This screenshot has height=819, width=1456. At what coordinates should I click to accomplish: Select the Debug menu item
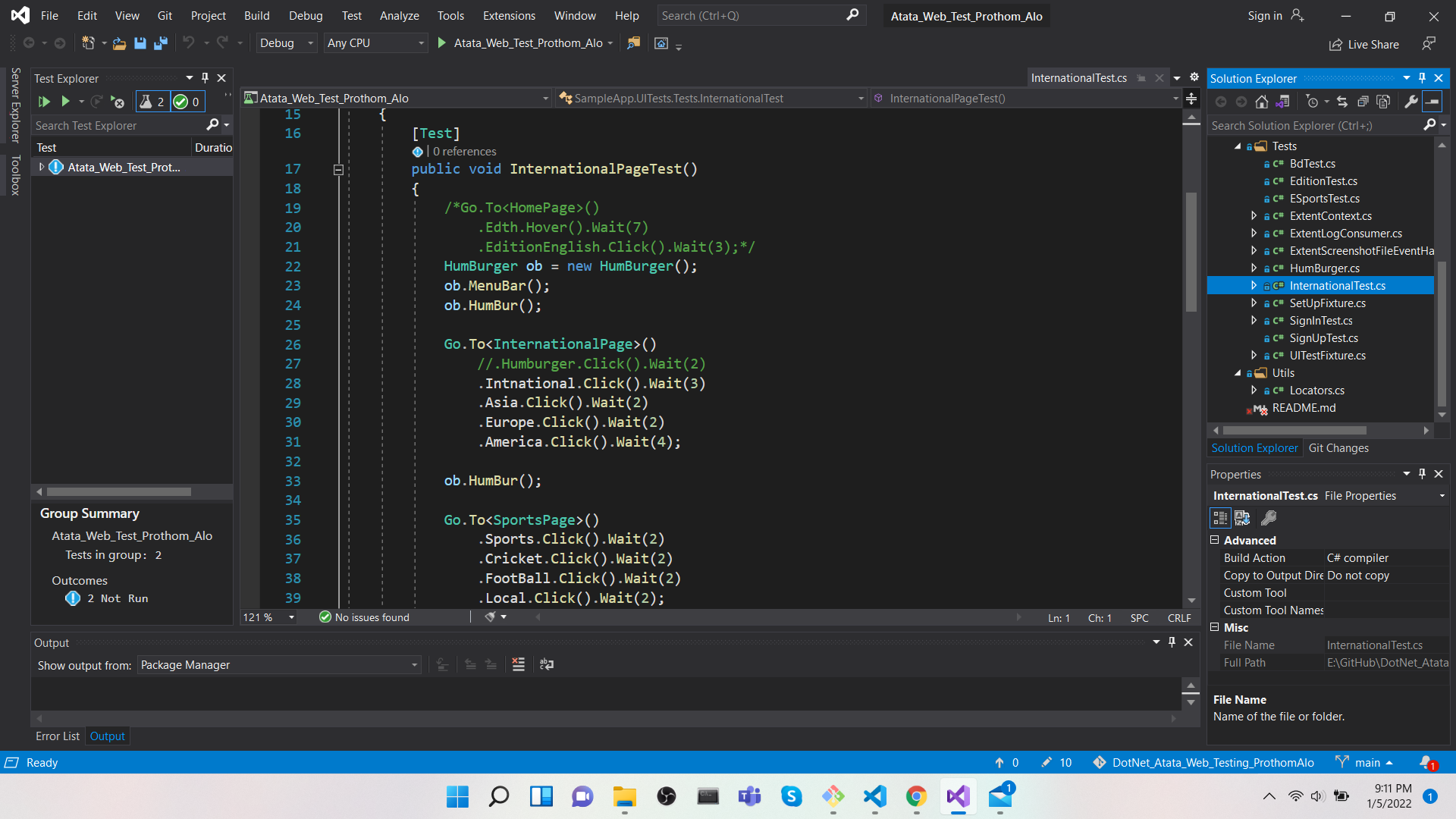click(x=305, y=15)
